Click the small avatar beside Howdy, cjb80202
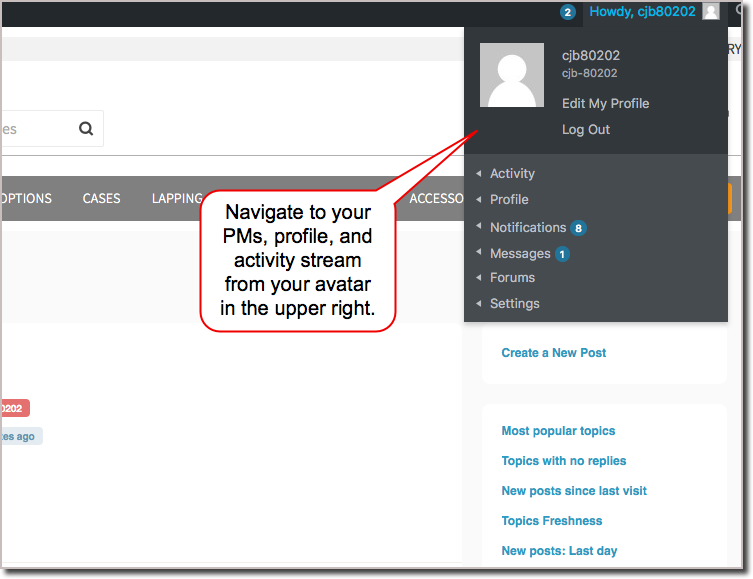753x579 pixels. click(711, 12)
